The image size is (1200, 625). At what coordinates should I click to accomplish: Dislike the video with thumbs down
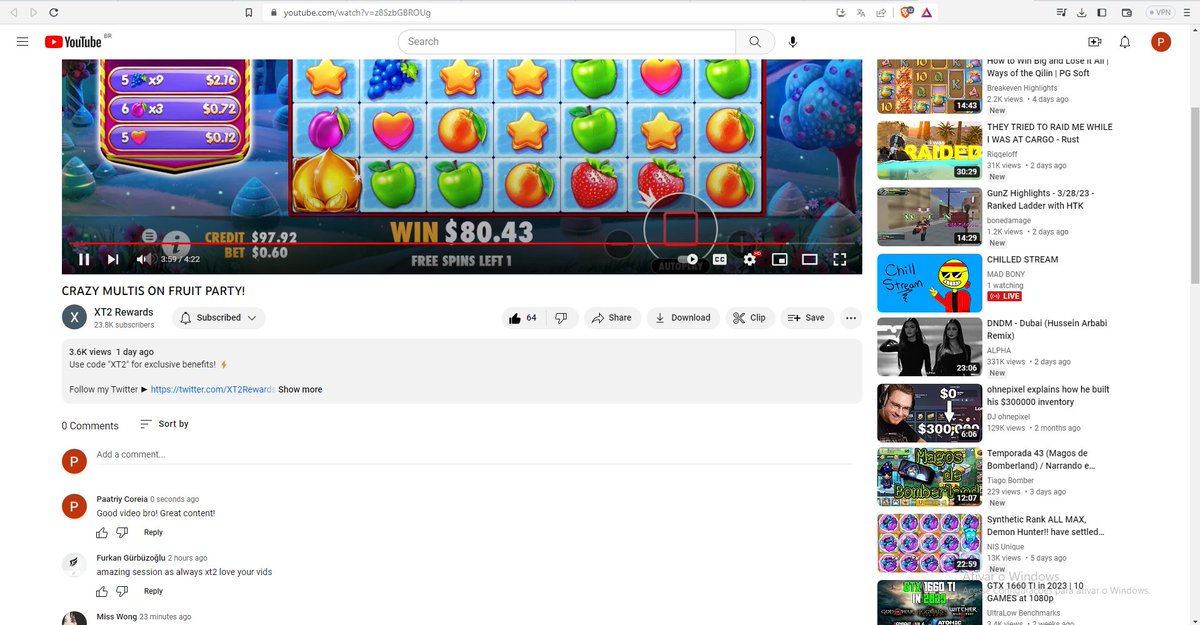561,318
